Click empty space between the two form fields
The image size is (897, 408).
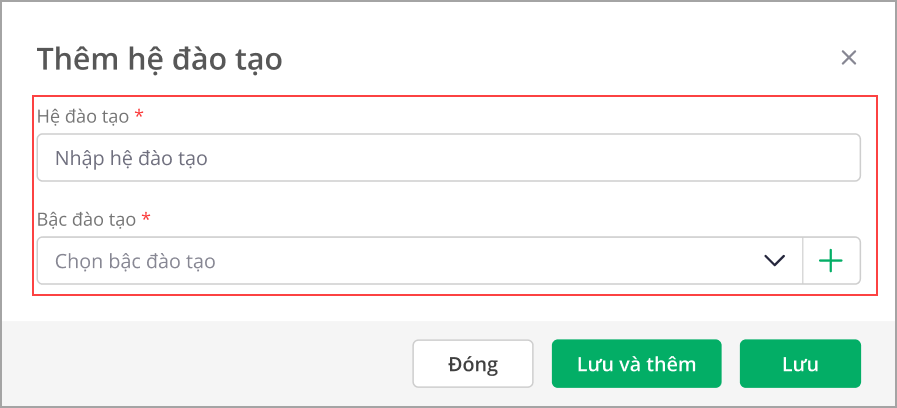450,196
